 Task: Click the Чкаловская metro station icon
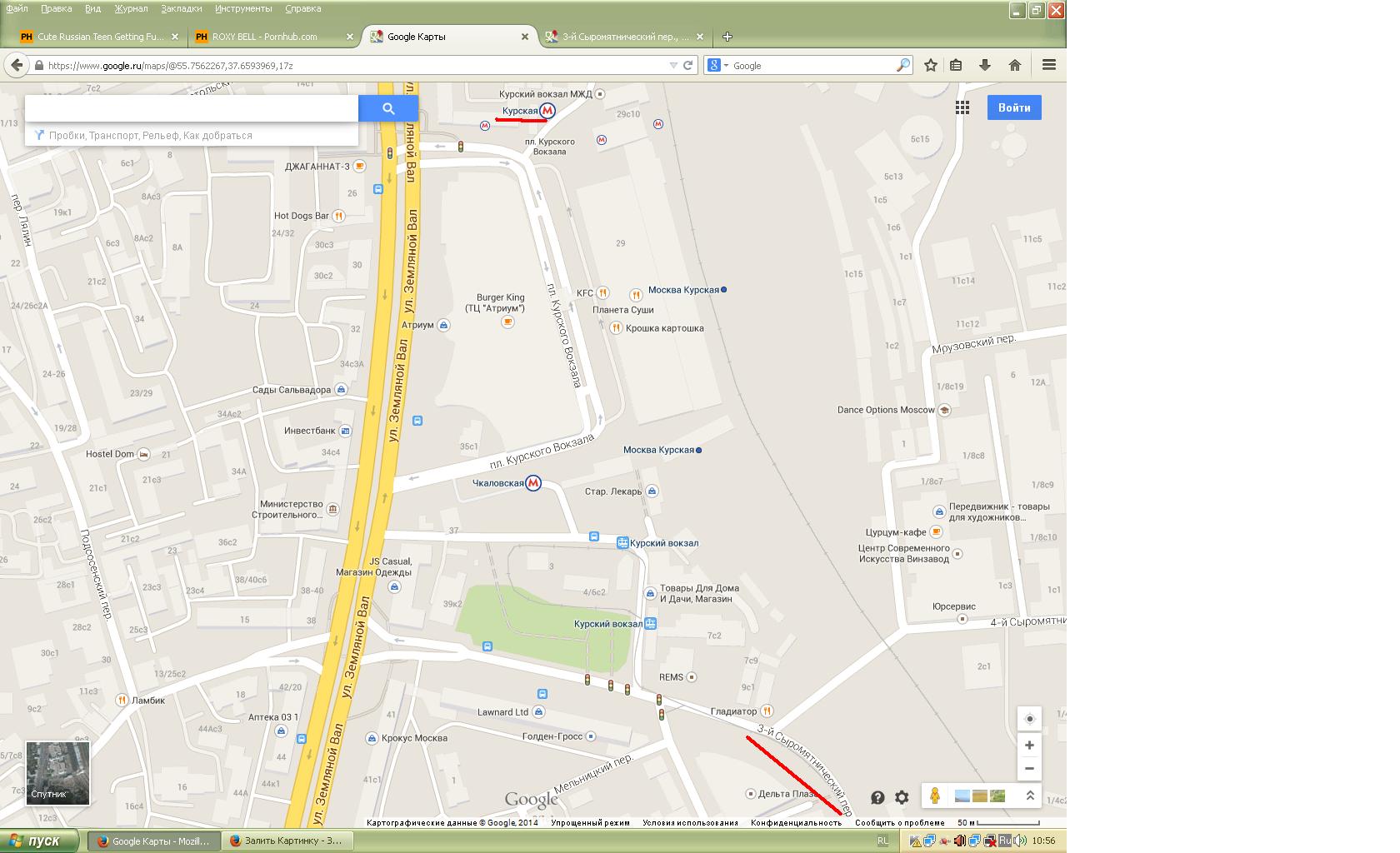[533, 483]
